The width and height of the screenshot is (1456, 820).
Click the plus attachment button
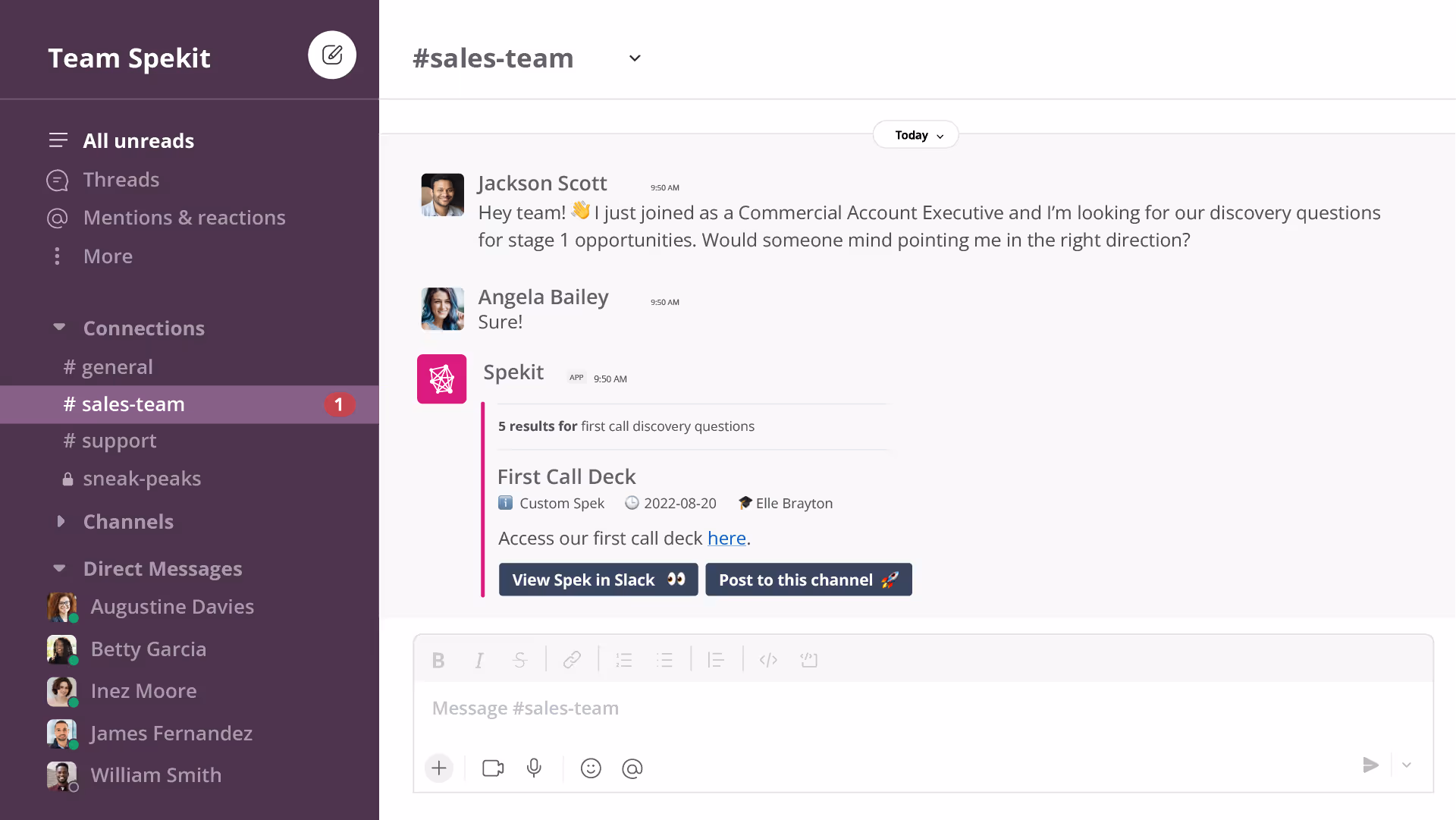pyautogui.click(x=439, y=768)
